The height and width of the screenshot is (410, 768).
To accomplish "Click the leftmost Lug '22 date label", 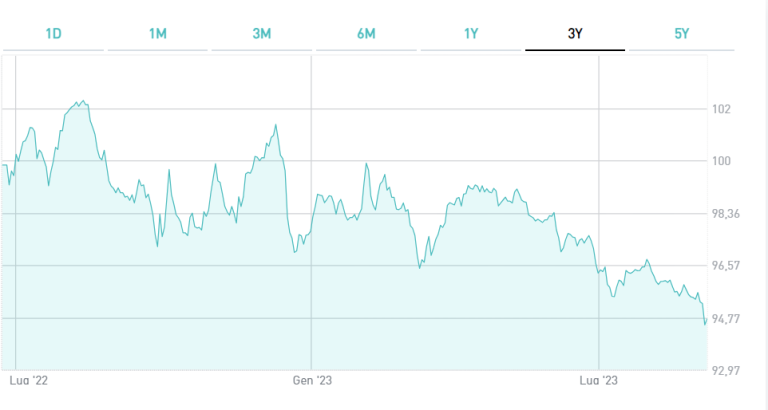I will 28,380.
